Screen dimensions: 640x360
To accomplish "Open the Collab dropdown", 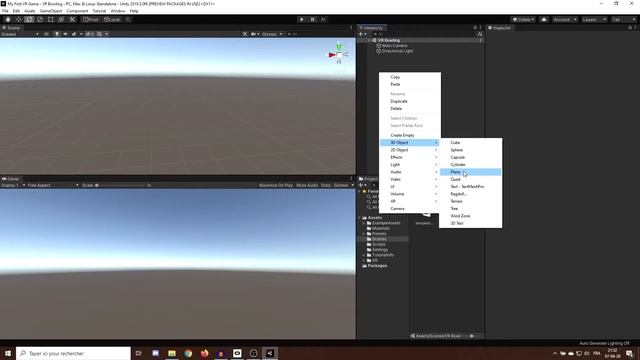I will pos(523,20).
